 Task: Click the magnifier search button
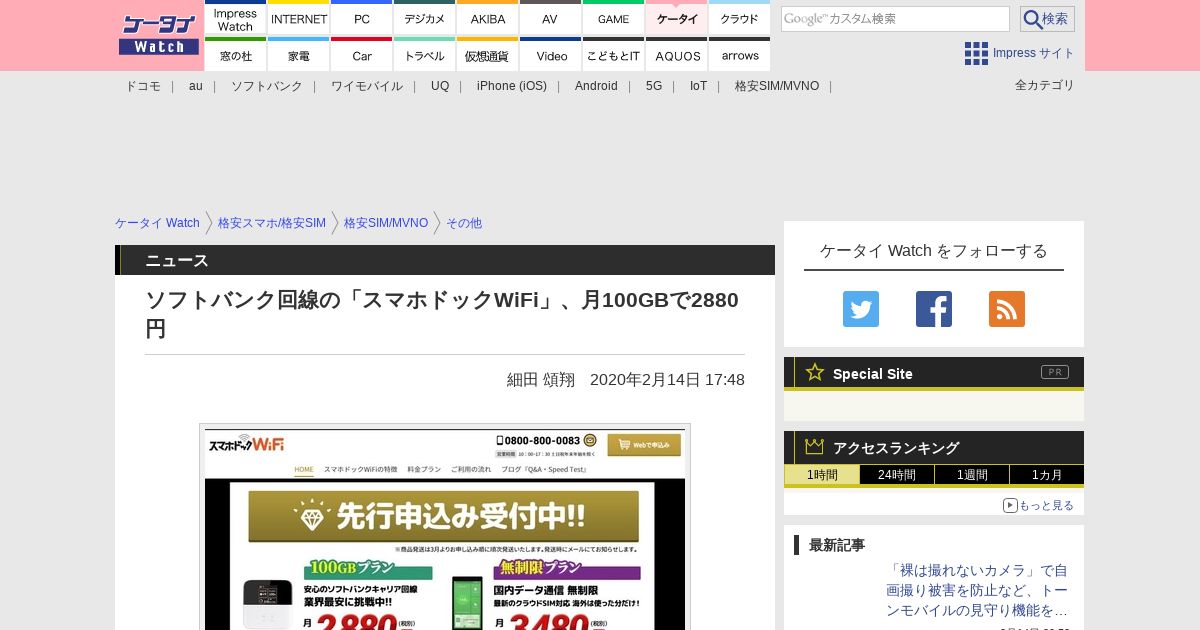pyautogui.click(x=1047, y=19)
